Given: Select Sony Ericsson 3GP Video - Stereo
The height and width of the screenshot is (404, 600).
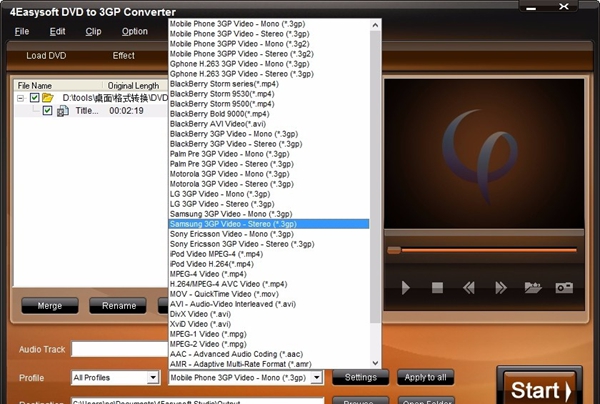Looking at the screenshot, I should pos(269,244).
